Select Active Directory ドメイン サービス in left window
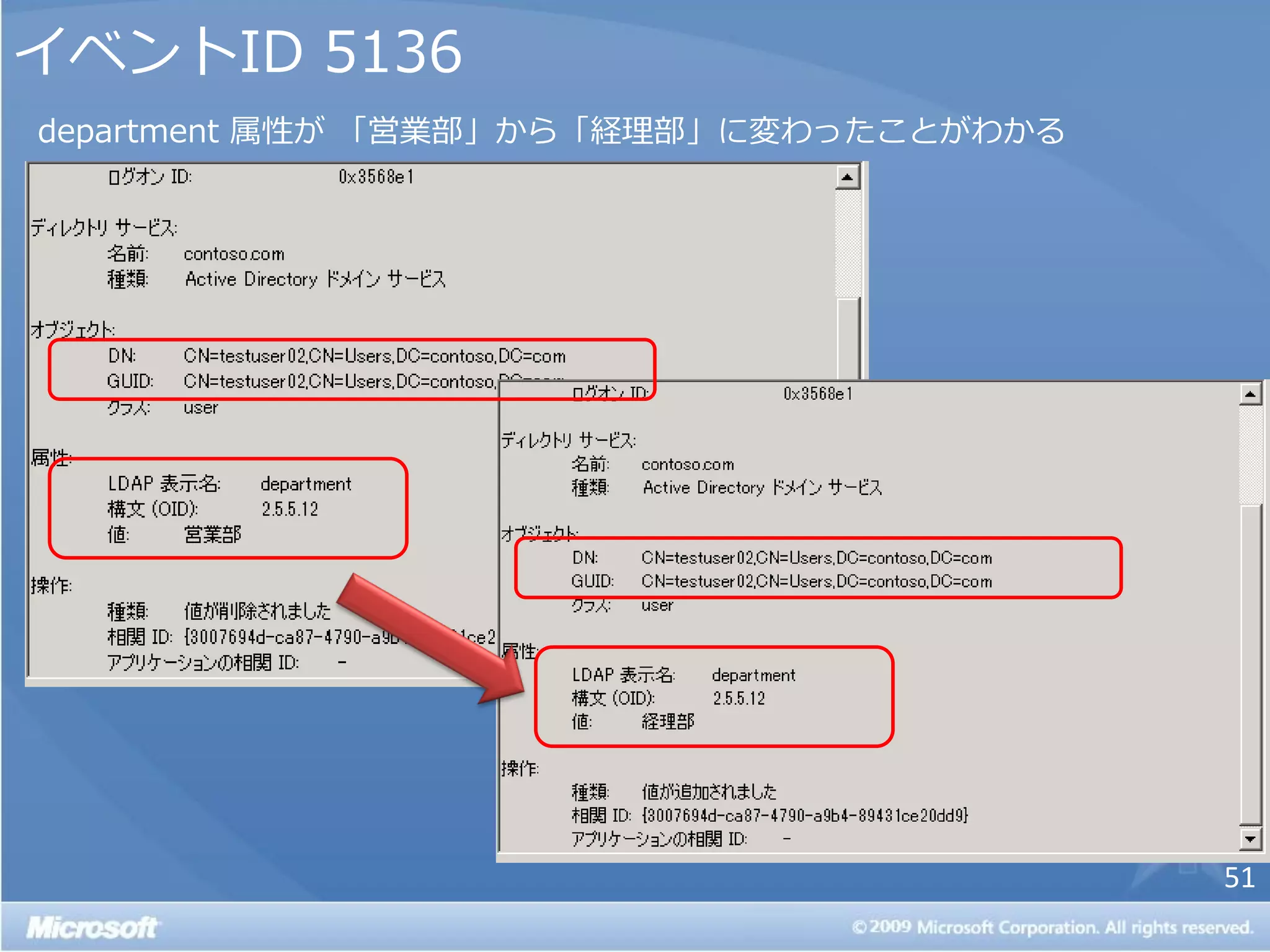The height and width of the screenshot is (952, 1270). point(314,280)
